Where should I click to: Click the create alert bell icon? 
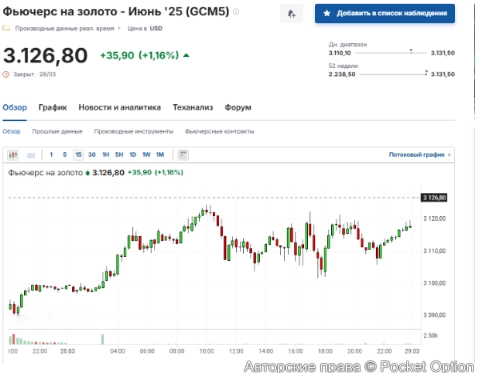(292, 14)
